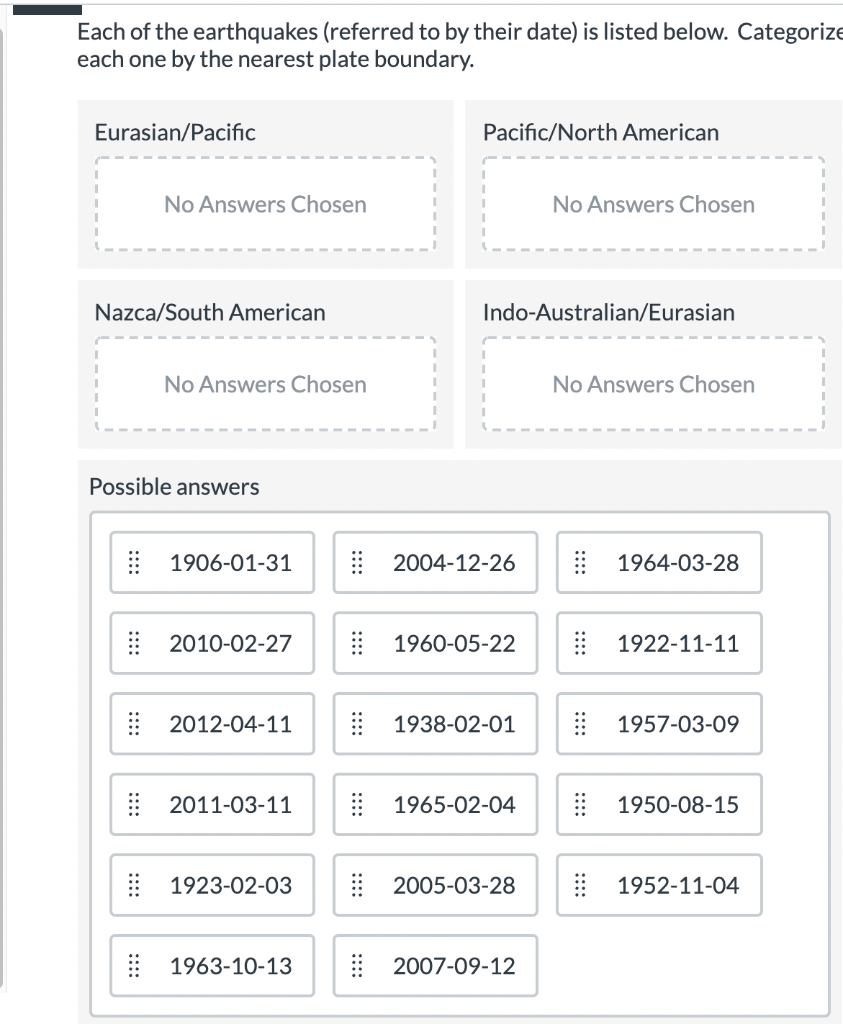
Task: Pick the 2005-03-28 date label
Action: tap(454, 885)
